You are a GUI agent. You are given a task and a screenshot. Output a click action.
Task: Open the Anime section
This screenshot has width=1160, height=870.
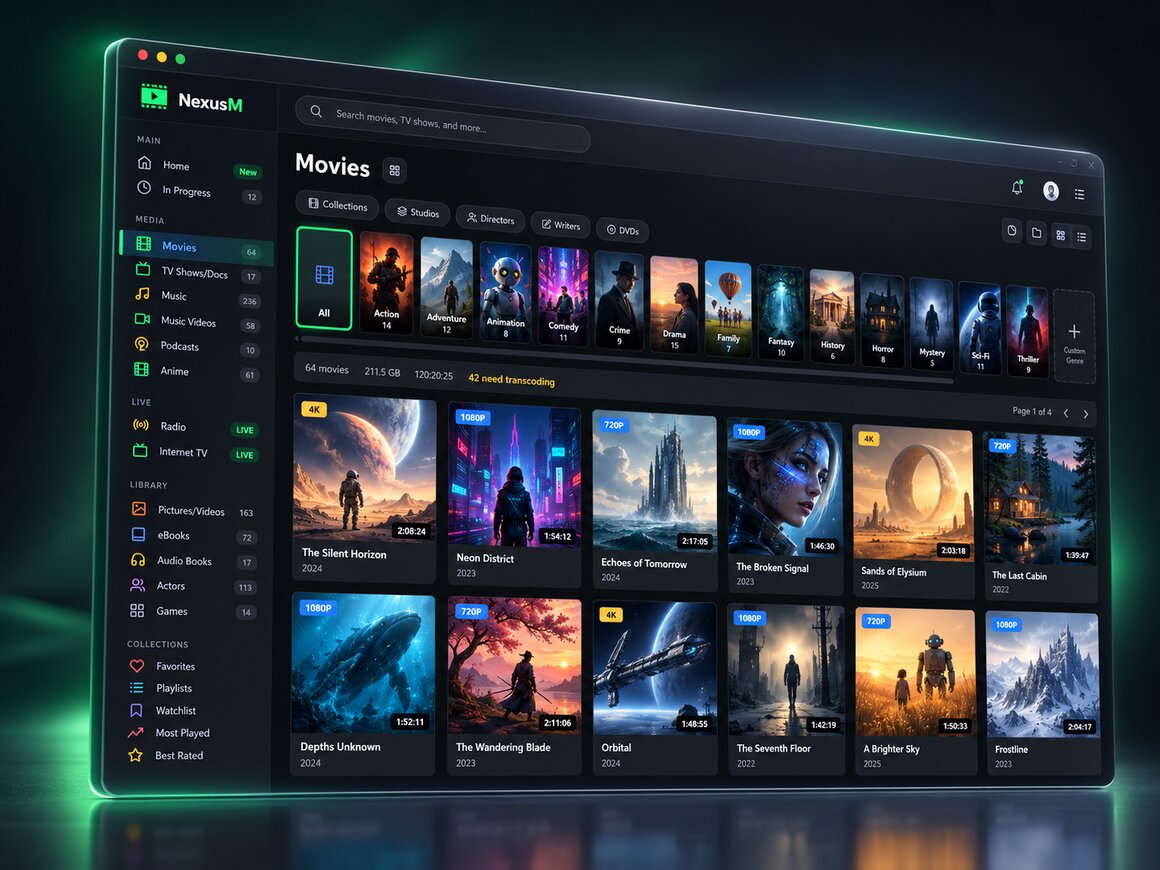pyautogui.click(x=195, y=371)
